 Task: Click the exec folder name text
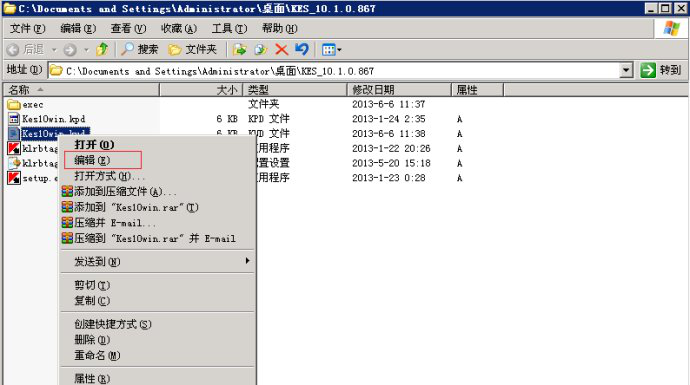pos(33,105)
